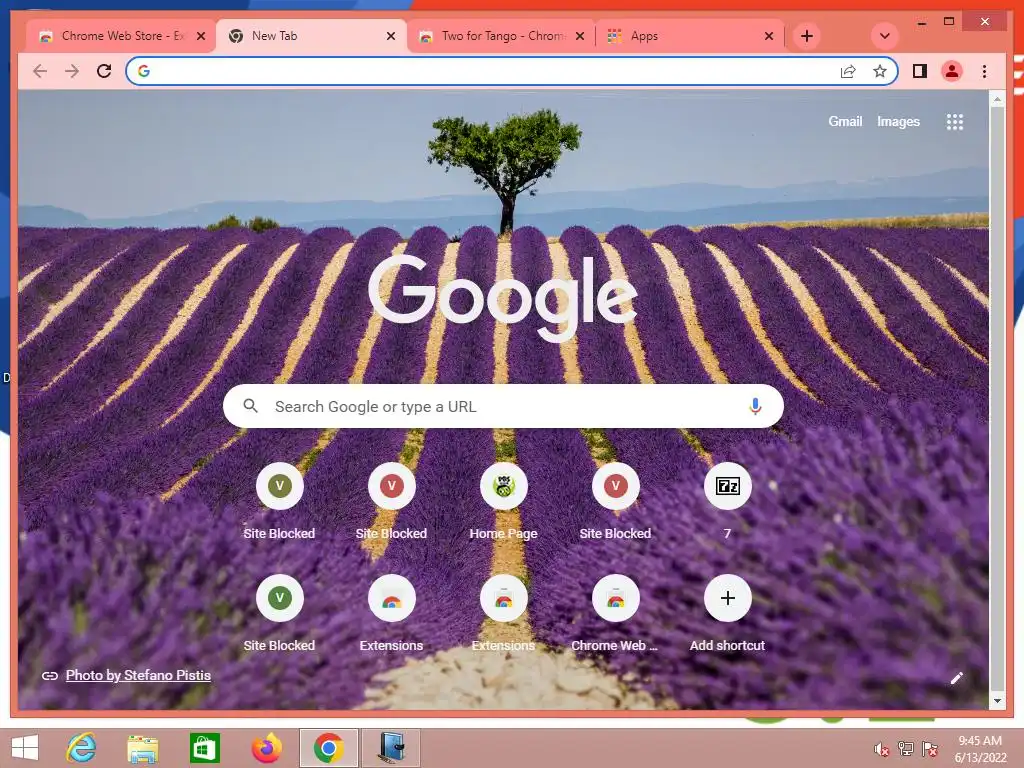Image resolution: width=1024 pixels, height=768 pixels.
Task: Switch to the Two for Tango tab
Action: [502, 36]
